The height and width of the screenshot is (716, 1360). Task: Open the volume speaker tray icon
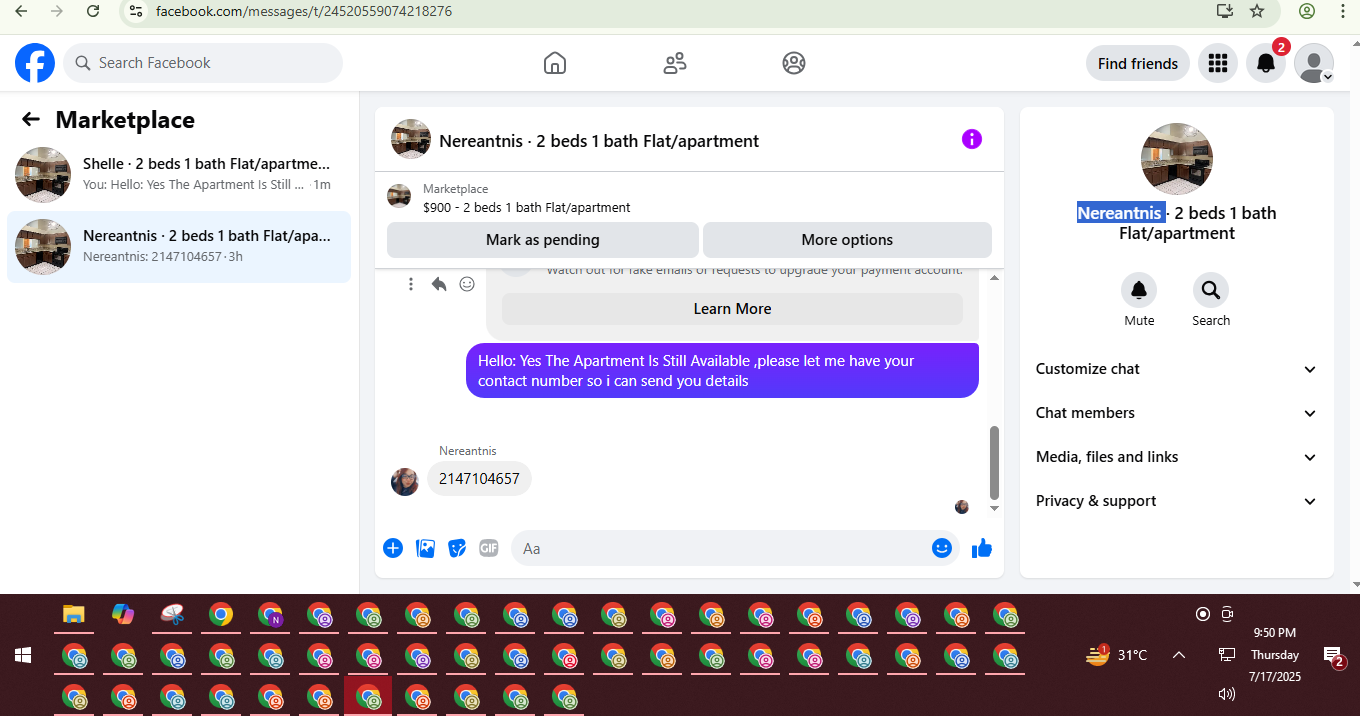pyautogui.click(x=1227, y=693)
